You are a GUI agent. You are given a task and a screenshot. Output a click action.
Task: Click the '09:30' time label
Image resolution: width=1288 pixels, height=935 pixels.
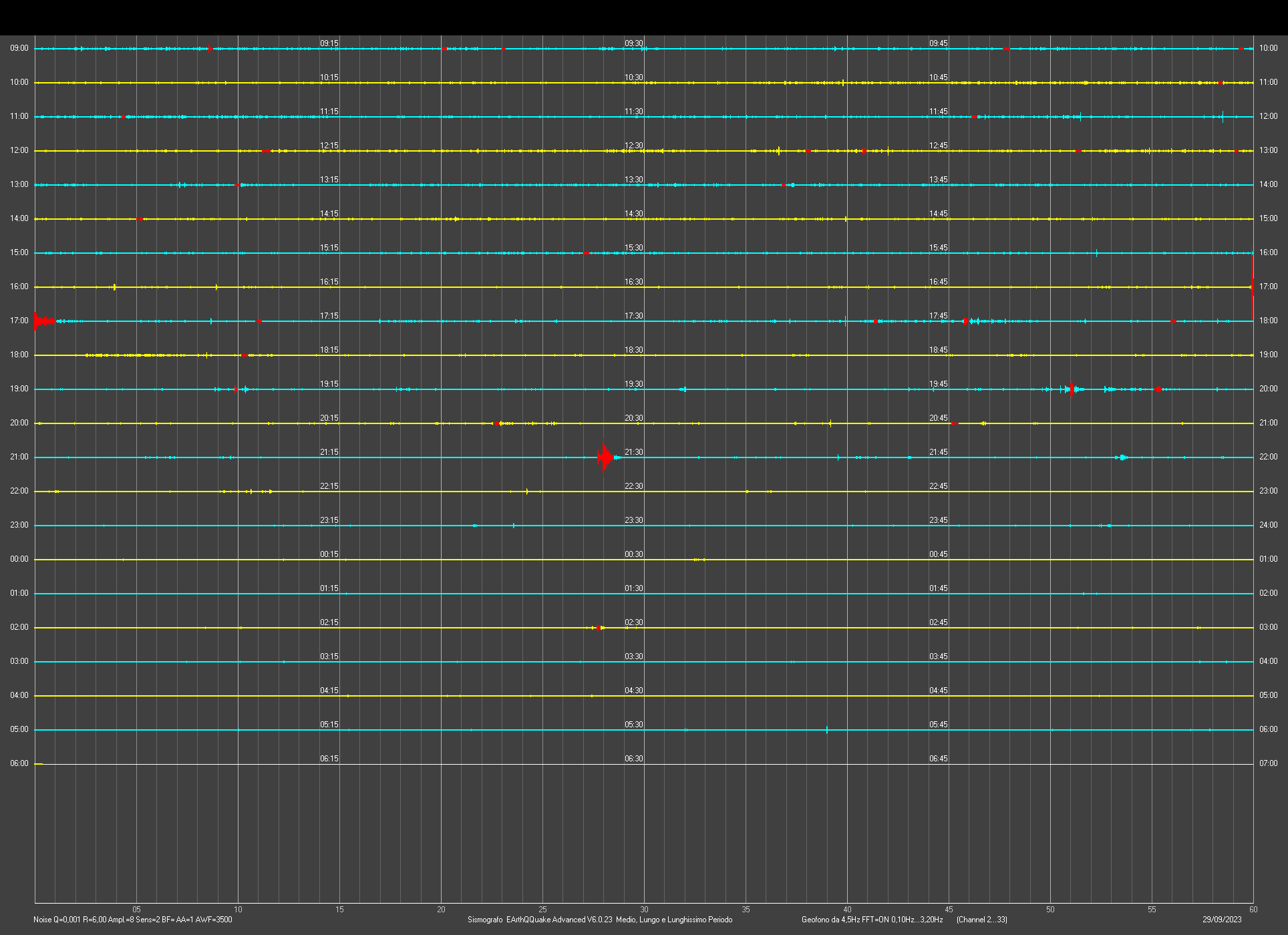click(x=634, y=43)
